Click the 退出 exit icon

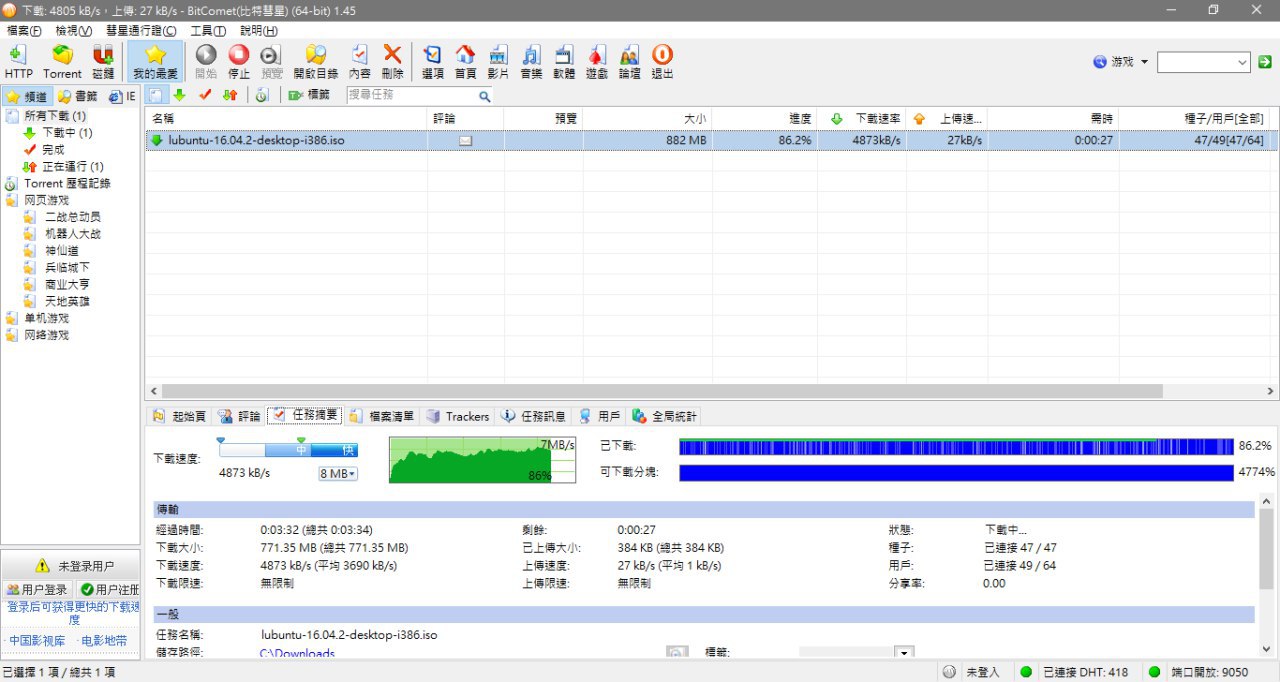(x=662, y=61)
